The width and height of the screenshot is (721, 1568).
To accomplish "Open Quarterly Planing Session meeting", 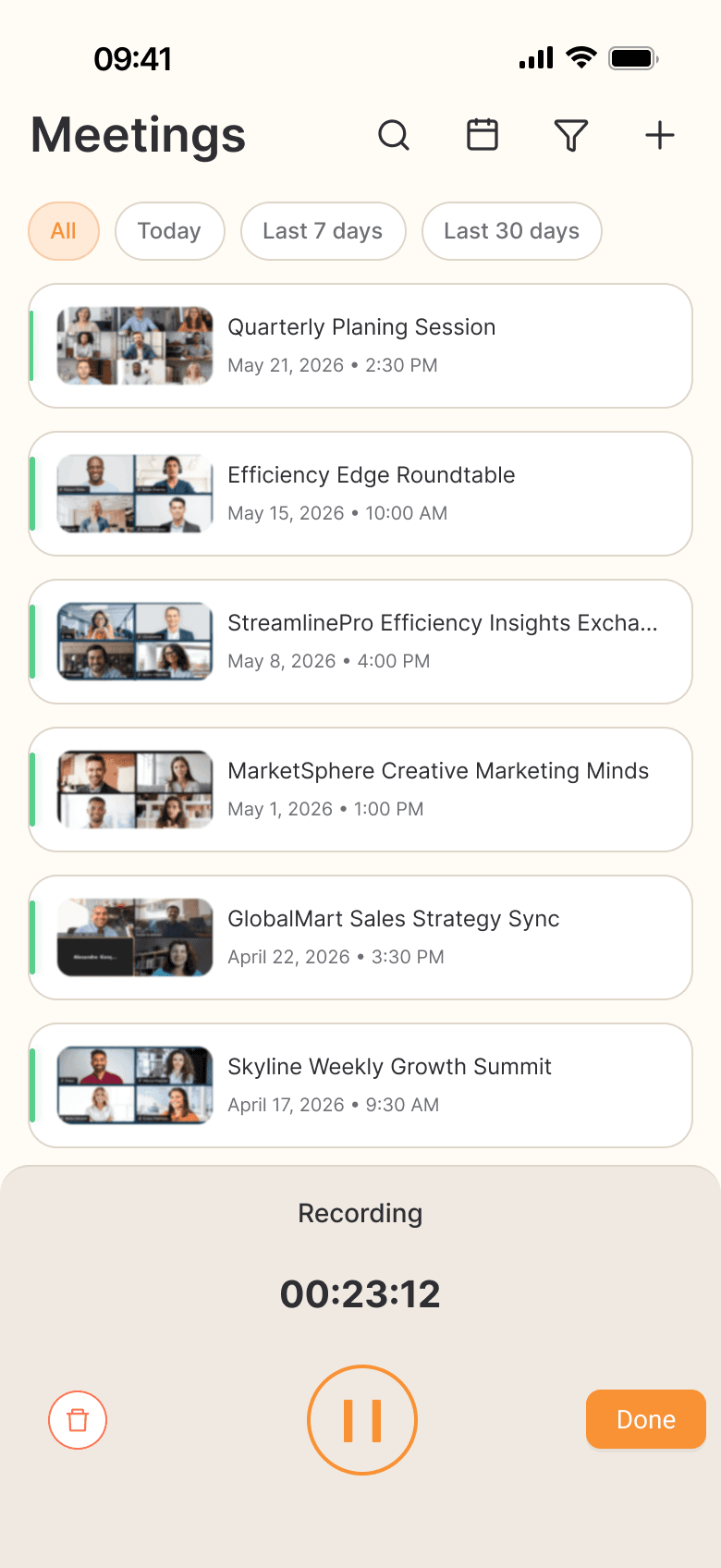I will [x=360, y=346].
